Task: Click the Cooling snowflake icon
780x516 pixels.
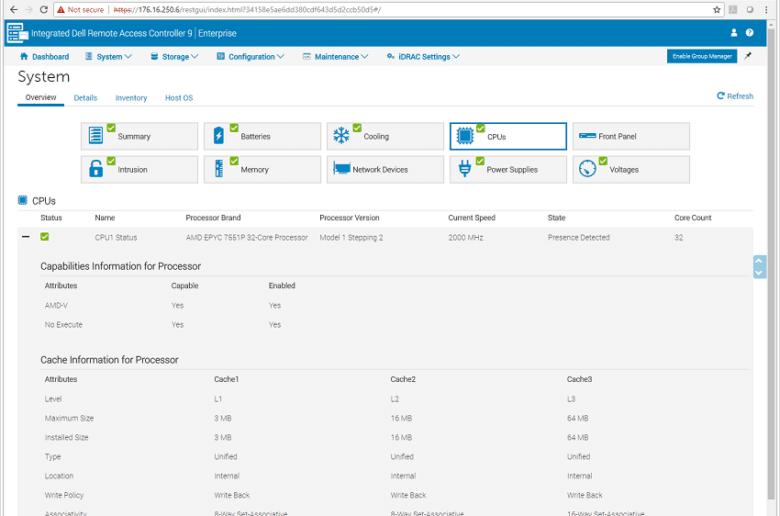Action: [x=341, y=135]
